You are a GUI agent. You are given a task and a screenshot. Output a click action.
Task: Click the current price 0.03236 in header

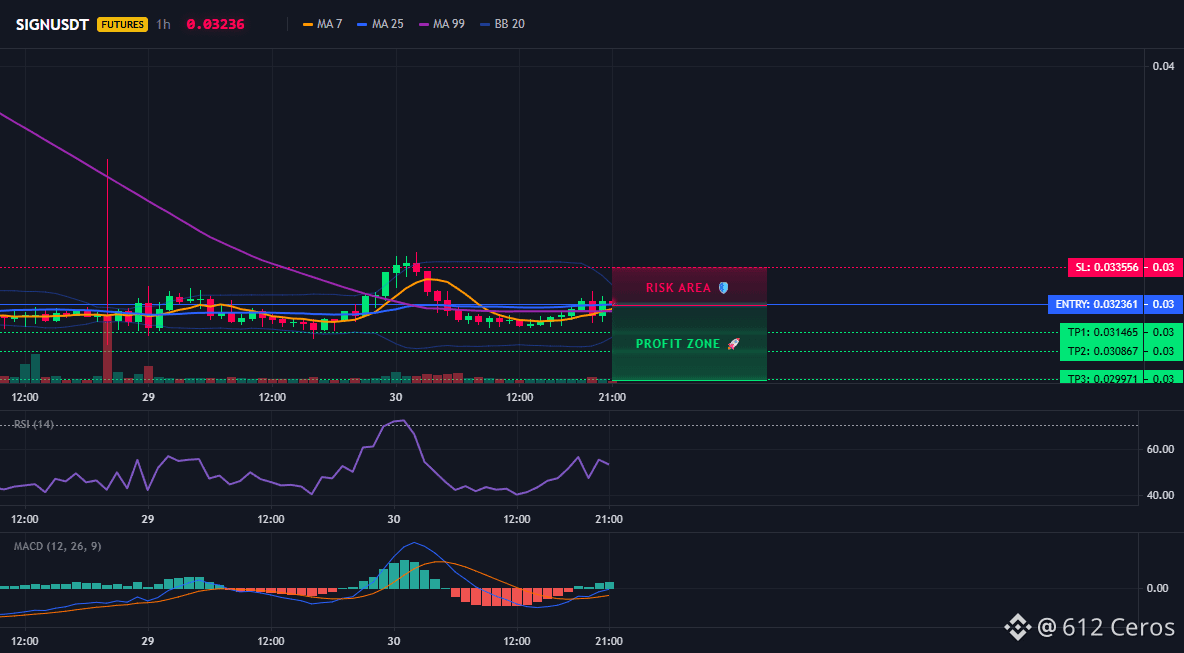coord(215,24)
